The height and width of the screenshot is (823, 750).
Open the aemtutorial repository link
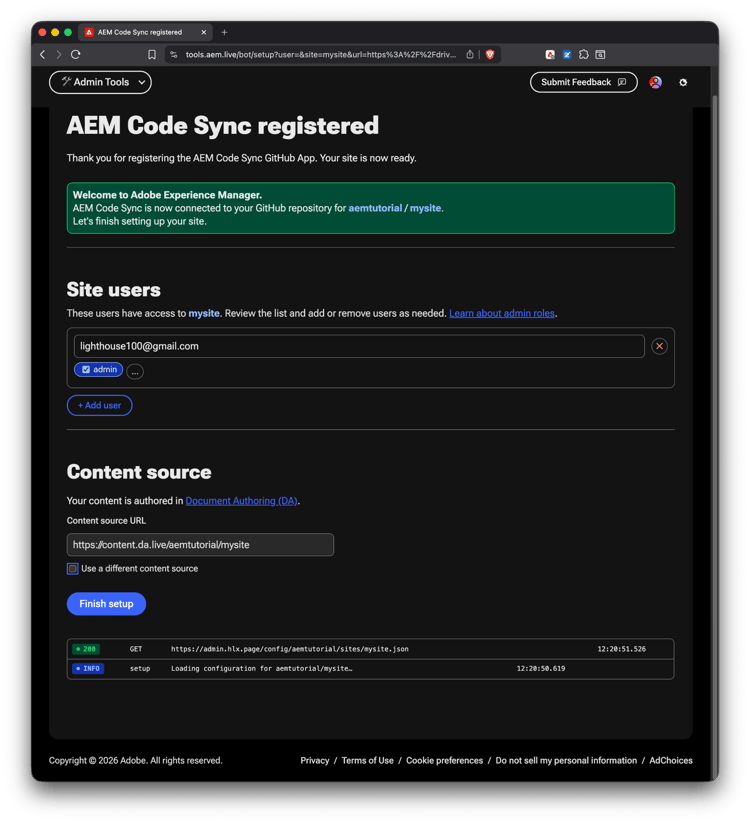[x=375, y=208]
